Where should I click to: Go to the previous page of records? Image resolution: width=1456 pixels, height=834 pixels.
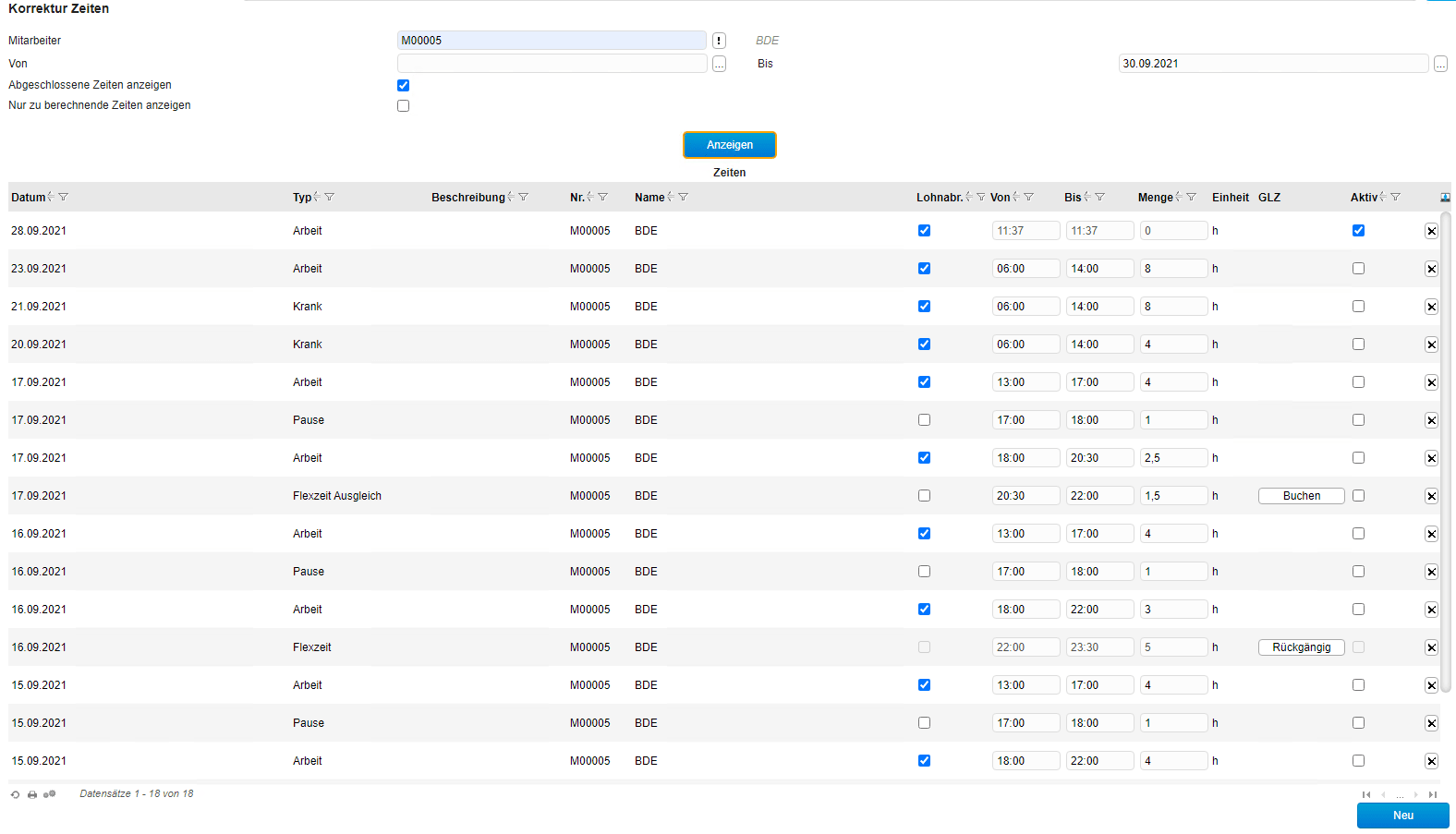1383,794
